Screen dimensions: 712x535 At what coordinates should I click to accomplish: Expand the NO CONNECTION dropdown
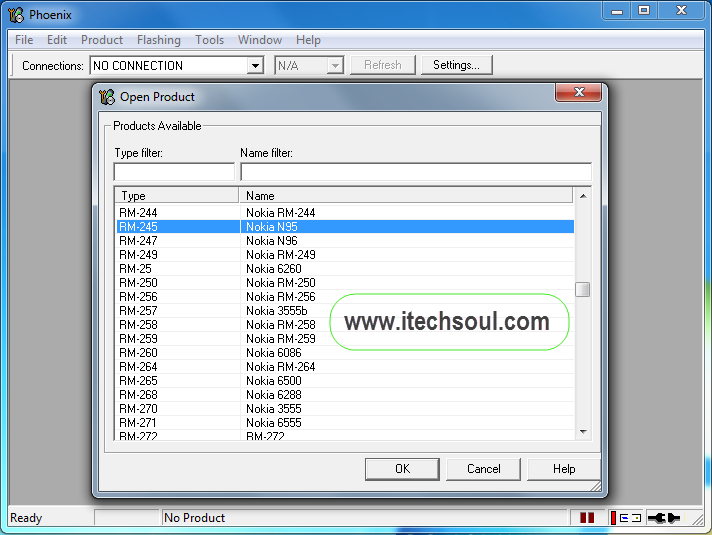point(256,66)
